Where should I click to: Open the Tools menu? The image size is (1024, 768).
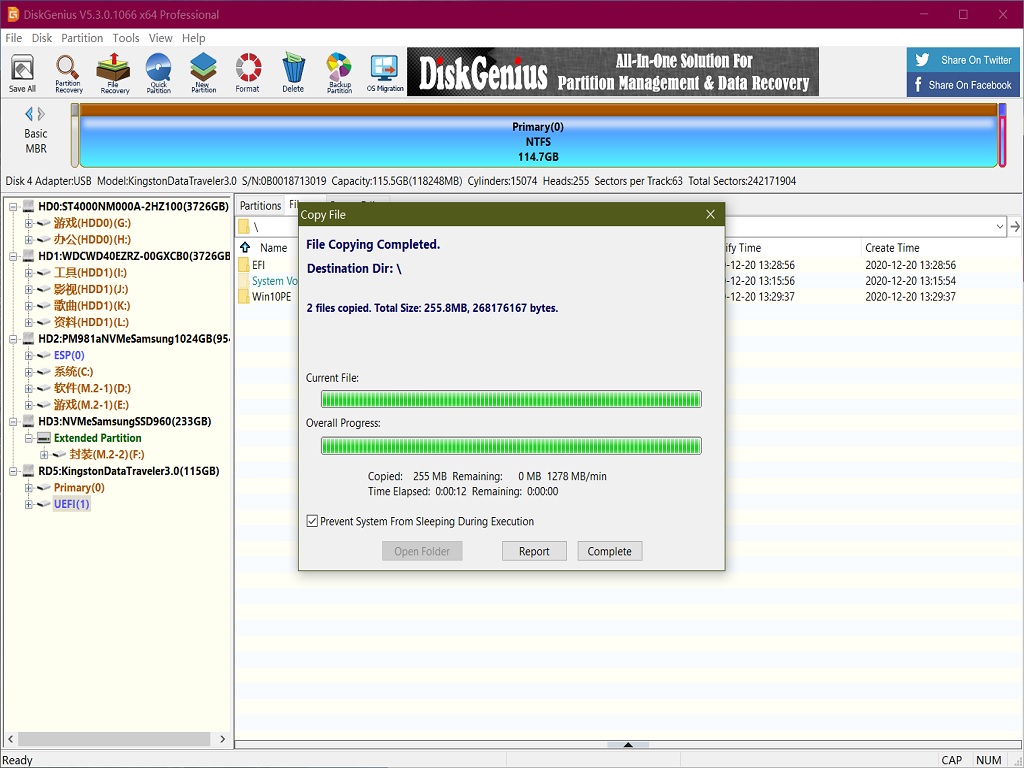126,38
